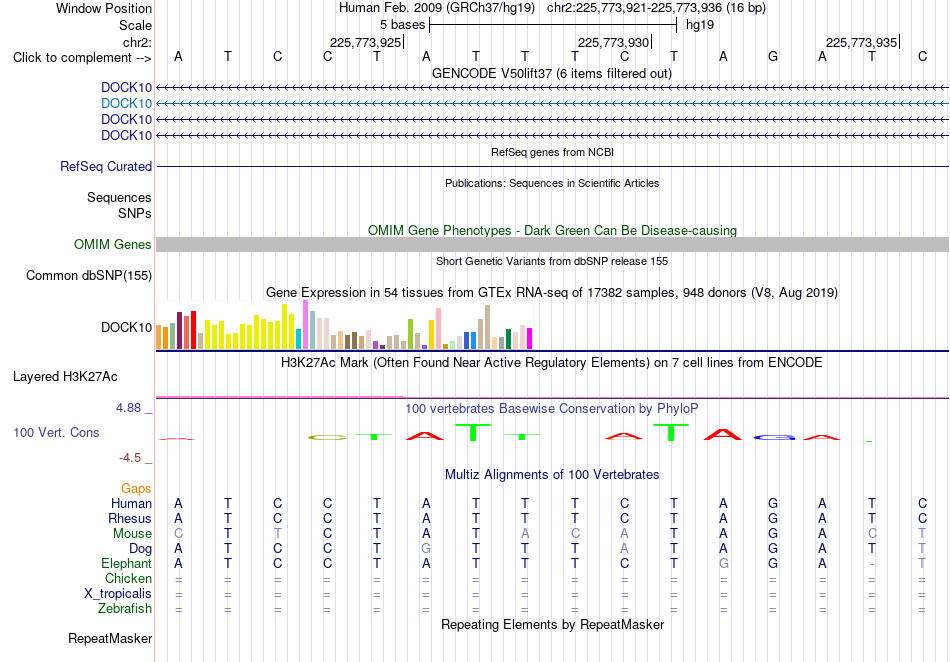Click 'Short Genetic Variants from dbSNP' title
The height and width of the screenshot is (662, 950).
point(552,261)
